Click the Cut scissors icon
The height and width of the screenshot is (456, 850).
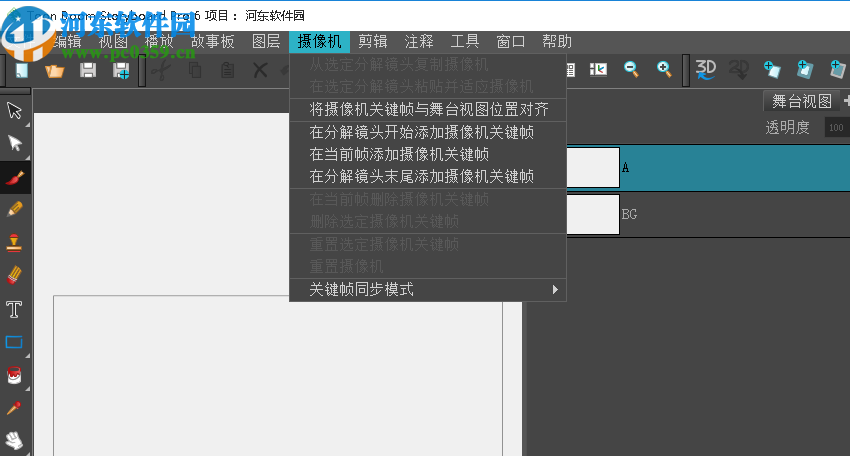click(x=161, y=70)
